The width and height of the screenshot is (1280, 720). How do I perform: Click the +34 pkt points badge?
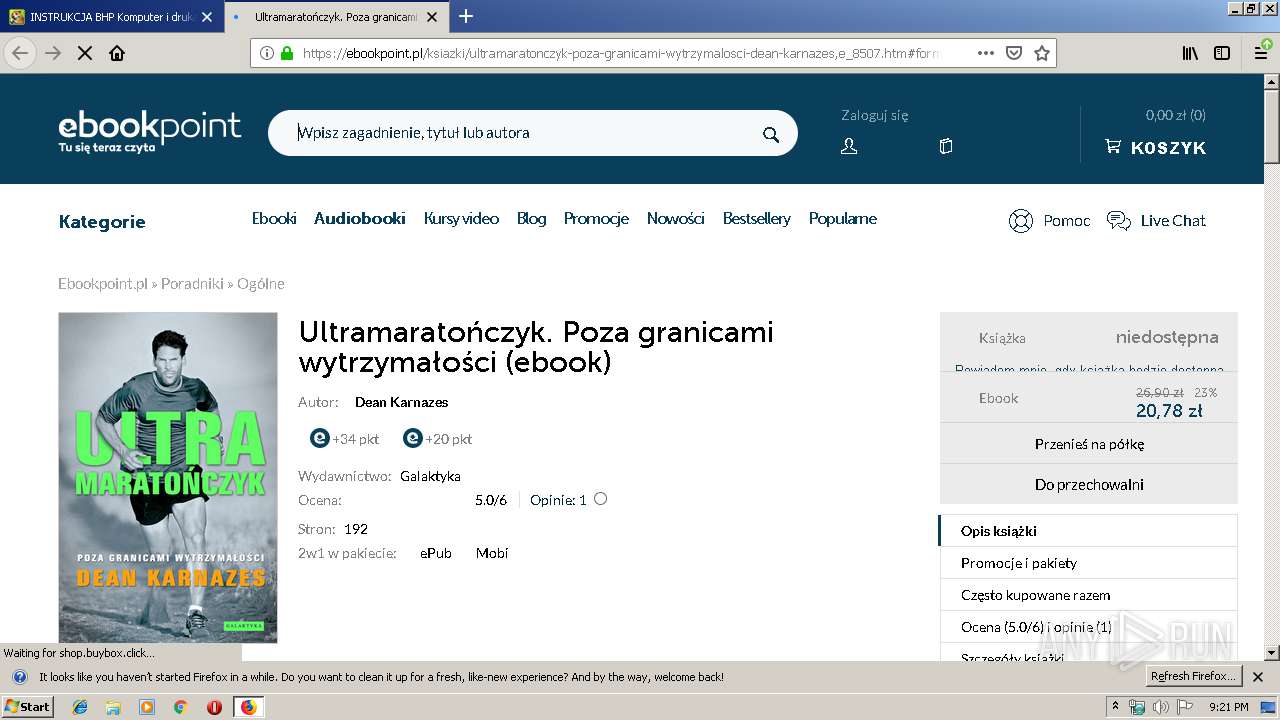[x=345, y=438]
